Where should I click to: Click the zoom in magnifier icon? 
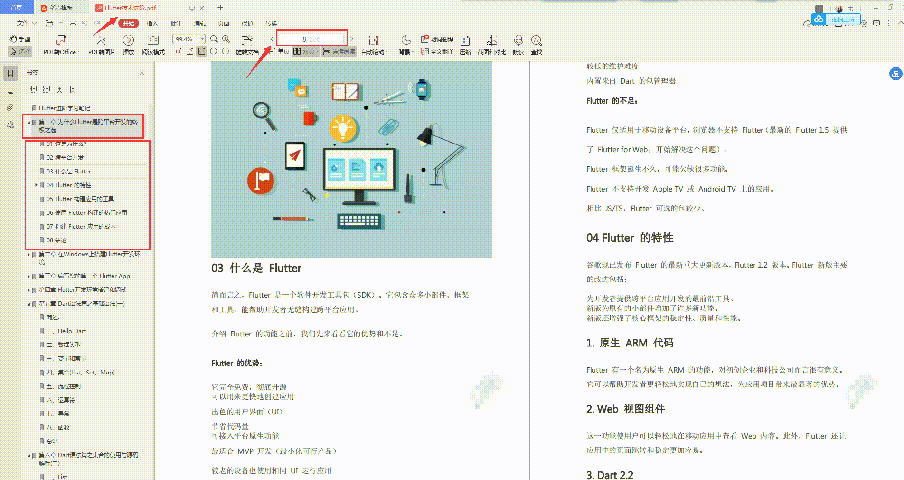tap(226, 39)
